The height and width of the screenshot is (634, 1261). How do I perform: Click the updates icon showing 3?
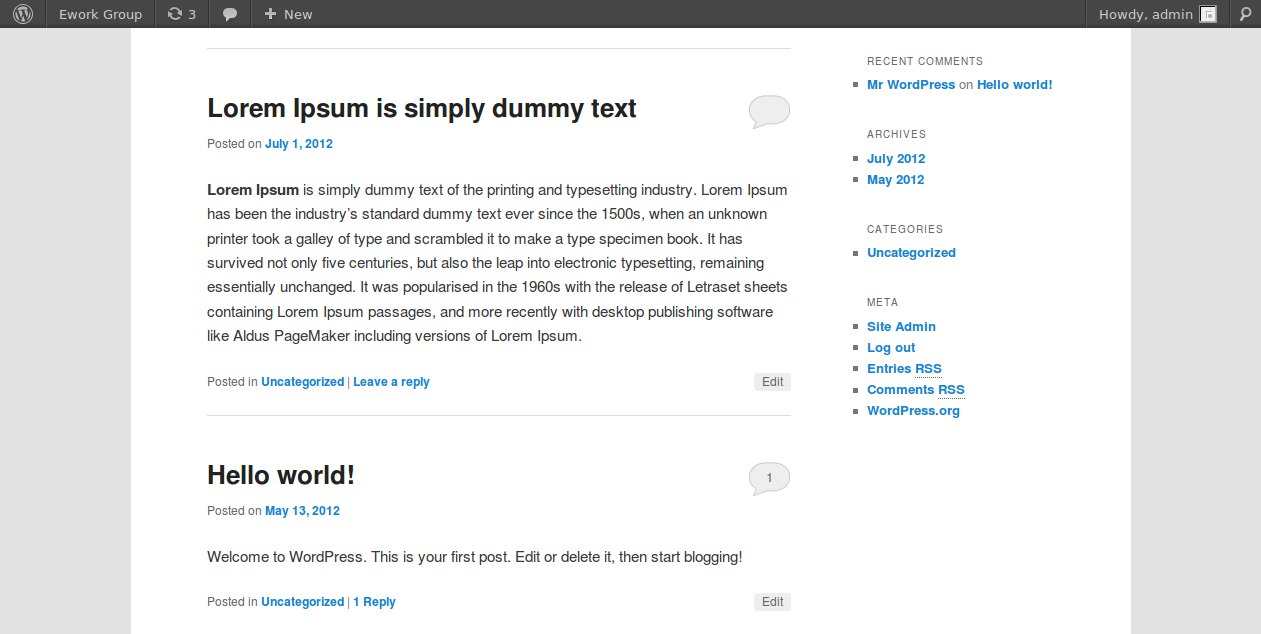coord(181,14)
